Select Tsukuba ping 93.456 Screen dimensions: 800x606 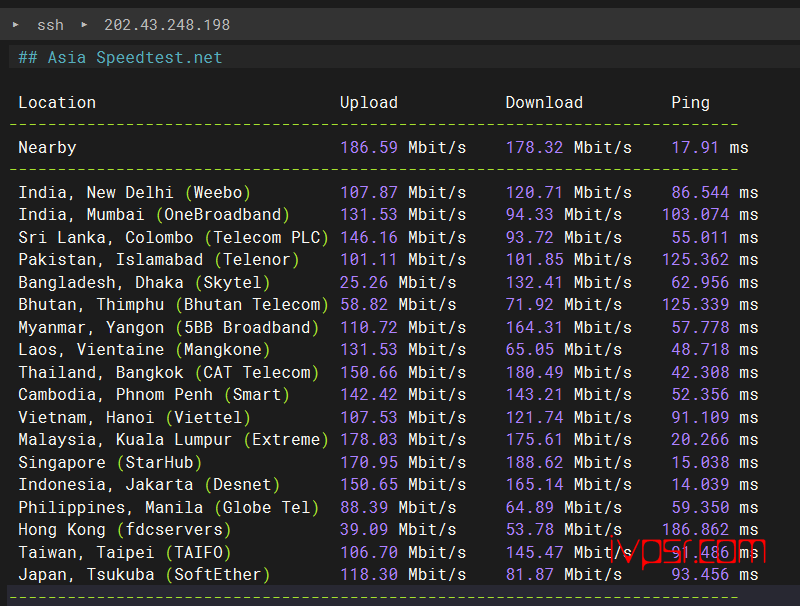coord(700,574)
